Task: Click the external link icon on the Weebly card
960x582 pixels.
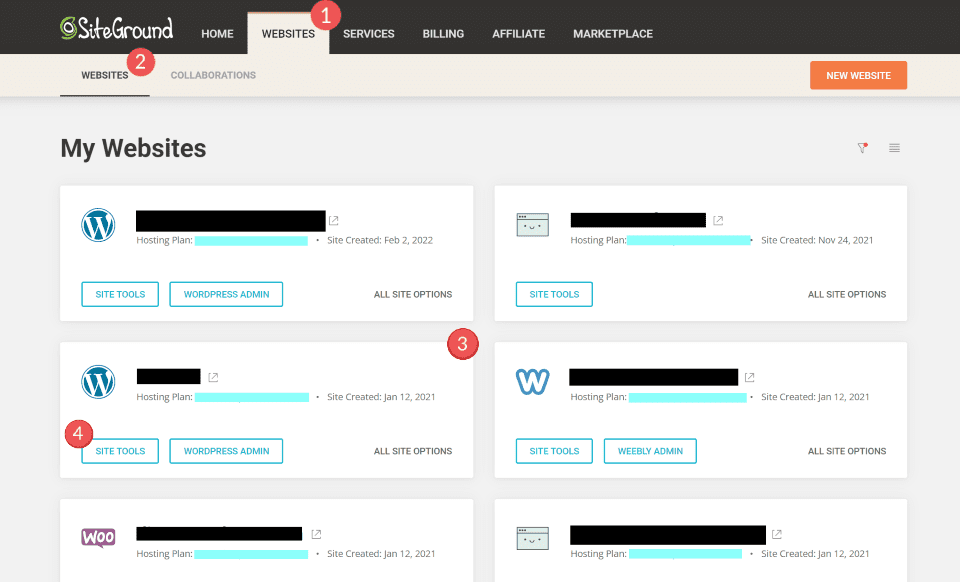Action: click(x=749, y=377)
